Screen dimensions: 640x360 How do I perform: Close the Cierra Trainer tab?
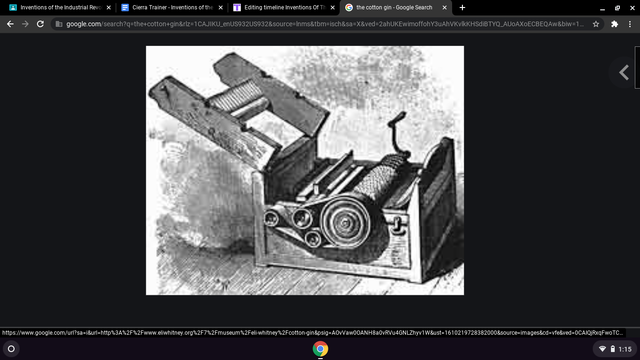click(220, 7)
